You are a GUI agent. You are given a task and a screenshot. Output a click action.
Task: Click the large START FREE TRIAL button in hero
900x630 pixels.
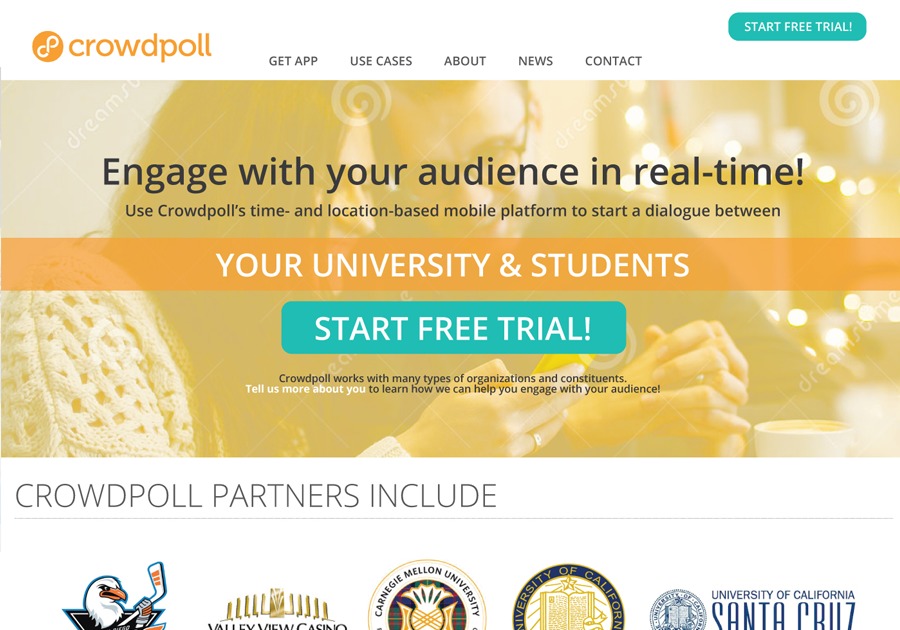pos(453,328)
